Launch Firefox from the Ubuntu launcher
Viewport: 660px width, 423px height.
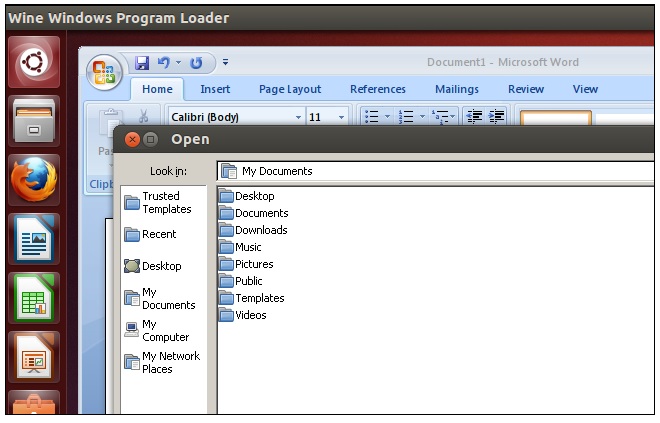pyautogui.click(x=34, y=180)
